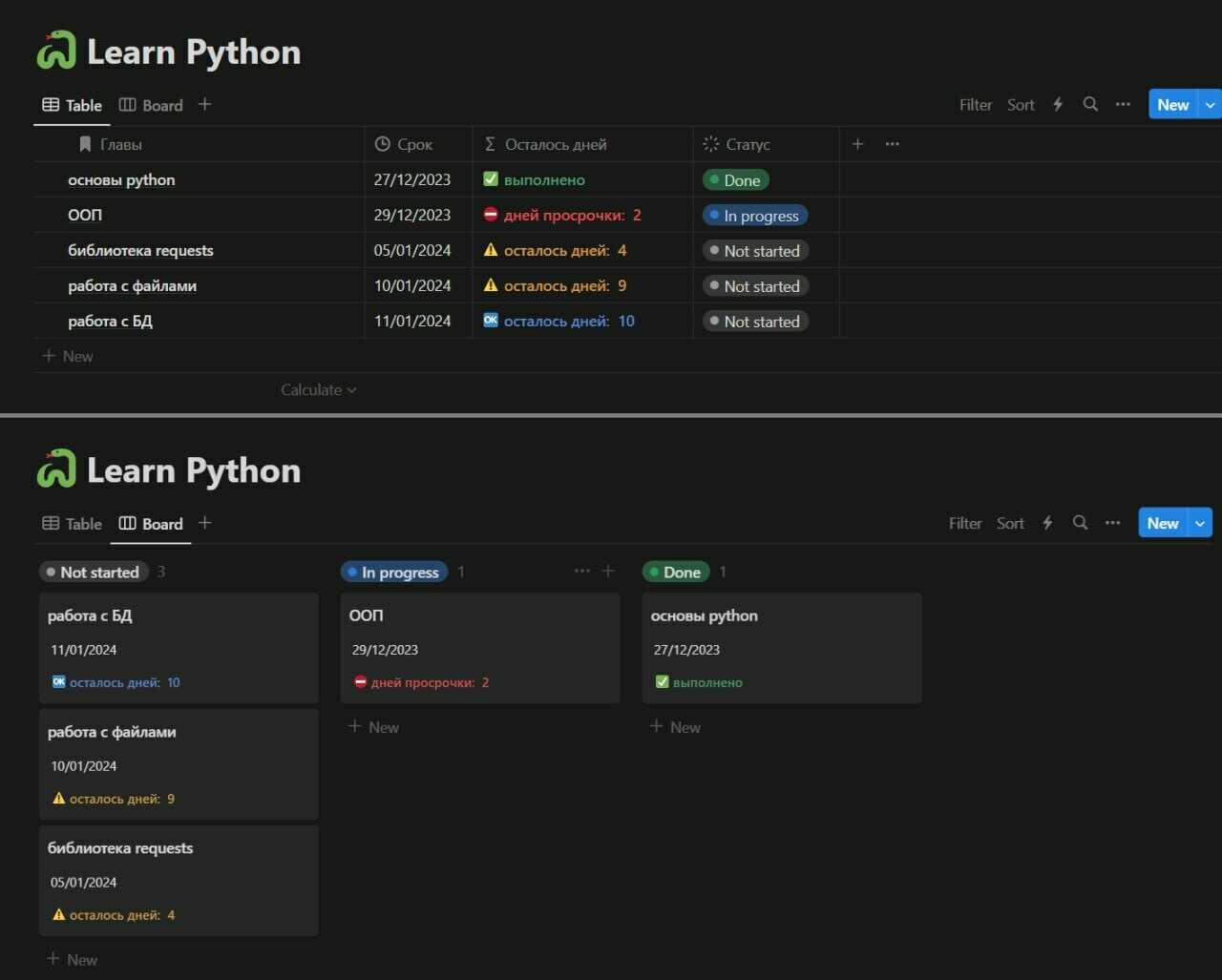The width and height of the screenshot is (1222, 980).
Task: Click the In progress status tag in the ООП table row
Action: (x=754, y=216)
